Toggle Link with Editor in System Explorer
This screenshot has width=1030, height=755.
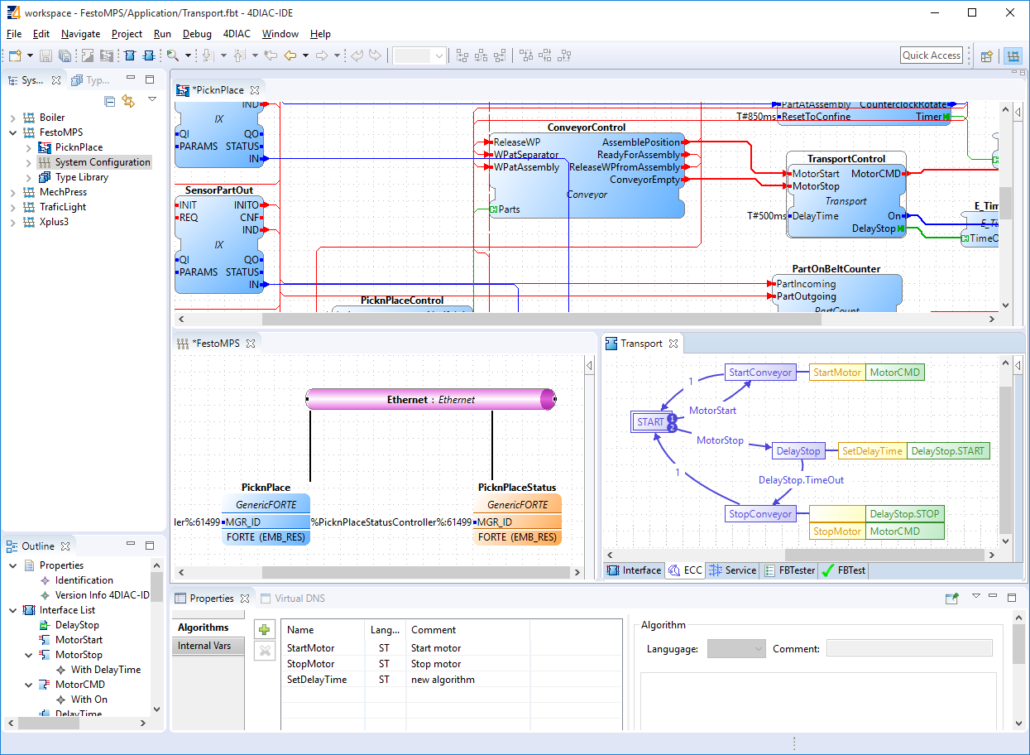(128, 101)
